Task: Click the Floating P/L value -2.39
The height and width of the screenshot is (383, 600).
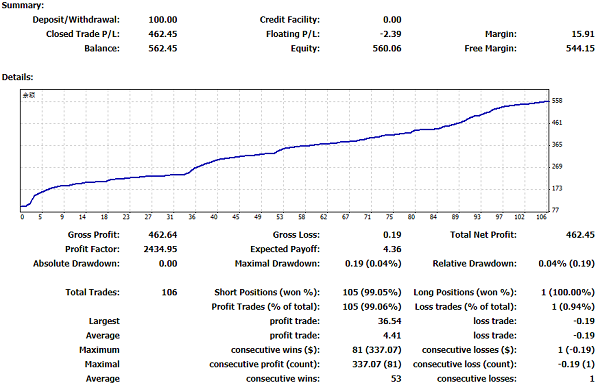Action: [x=391, y=34]
